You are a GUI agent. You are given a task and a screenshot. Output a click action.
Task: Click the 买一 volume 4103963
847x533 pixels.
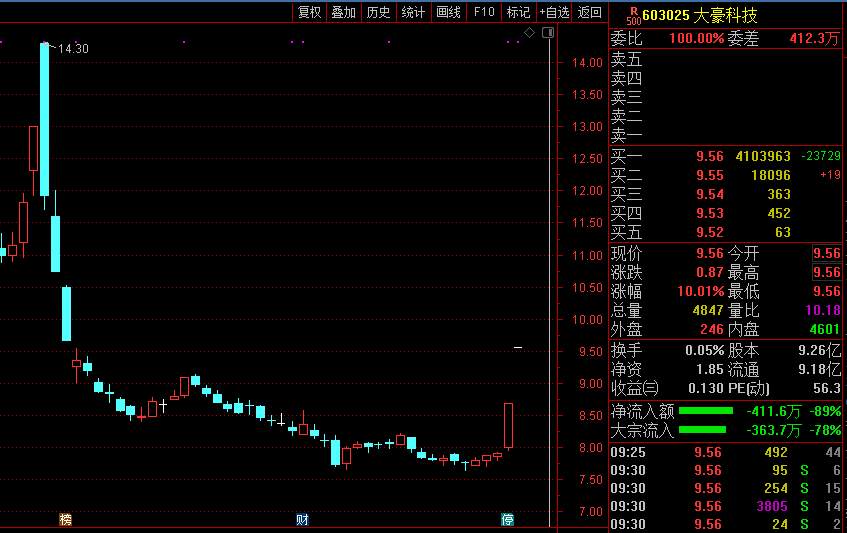point(763,157)
